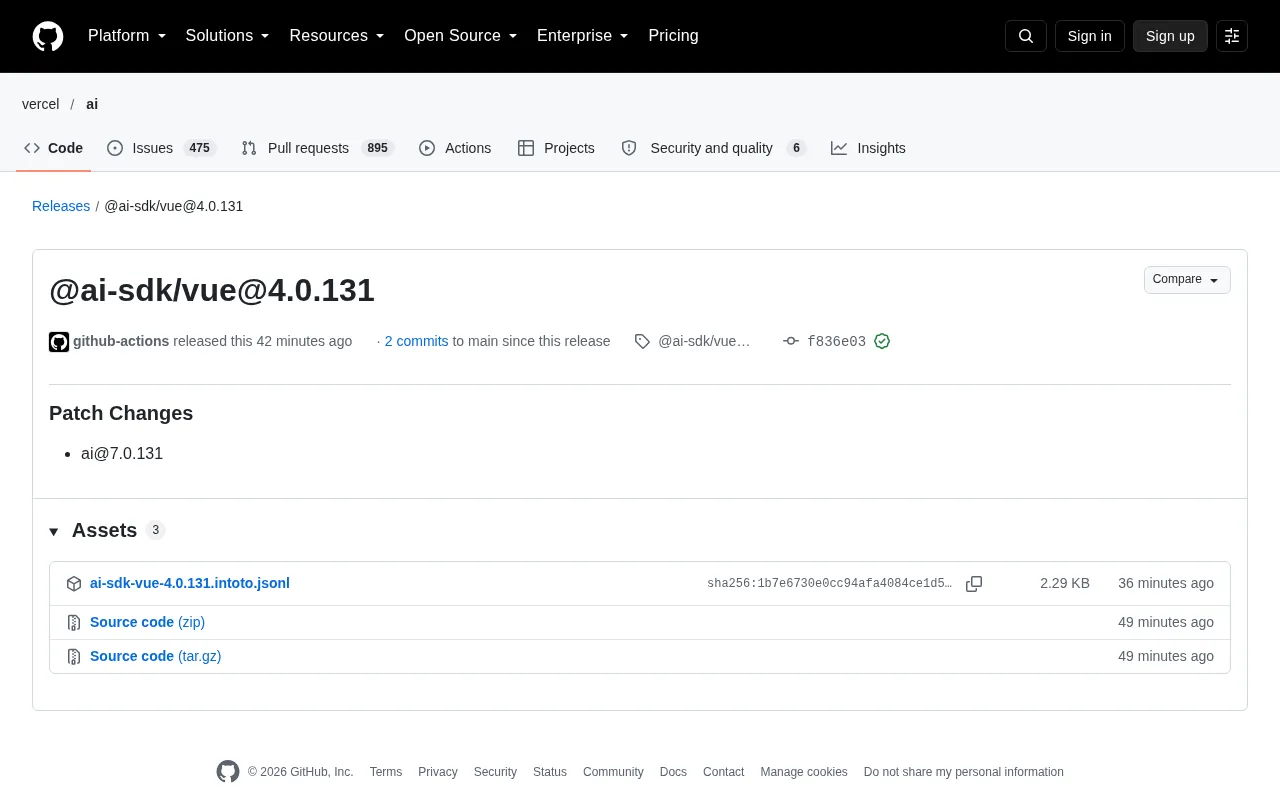Click the green verified checkmark icon
This screenshot has width=1280, height=800.
882,341
